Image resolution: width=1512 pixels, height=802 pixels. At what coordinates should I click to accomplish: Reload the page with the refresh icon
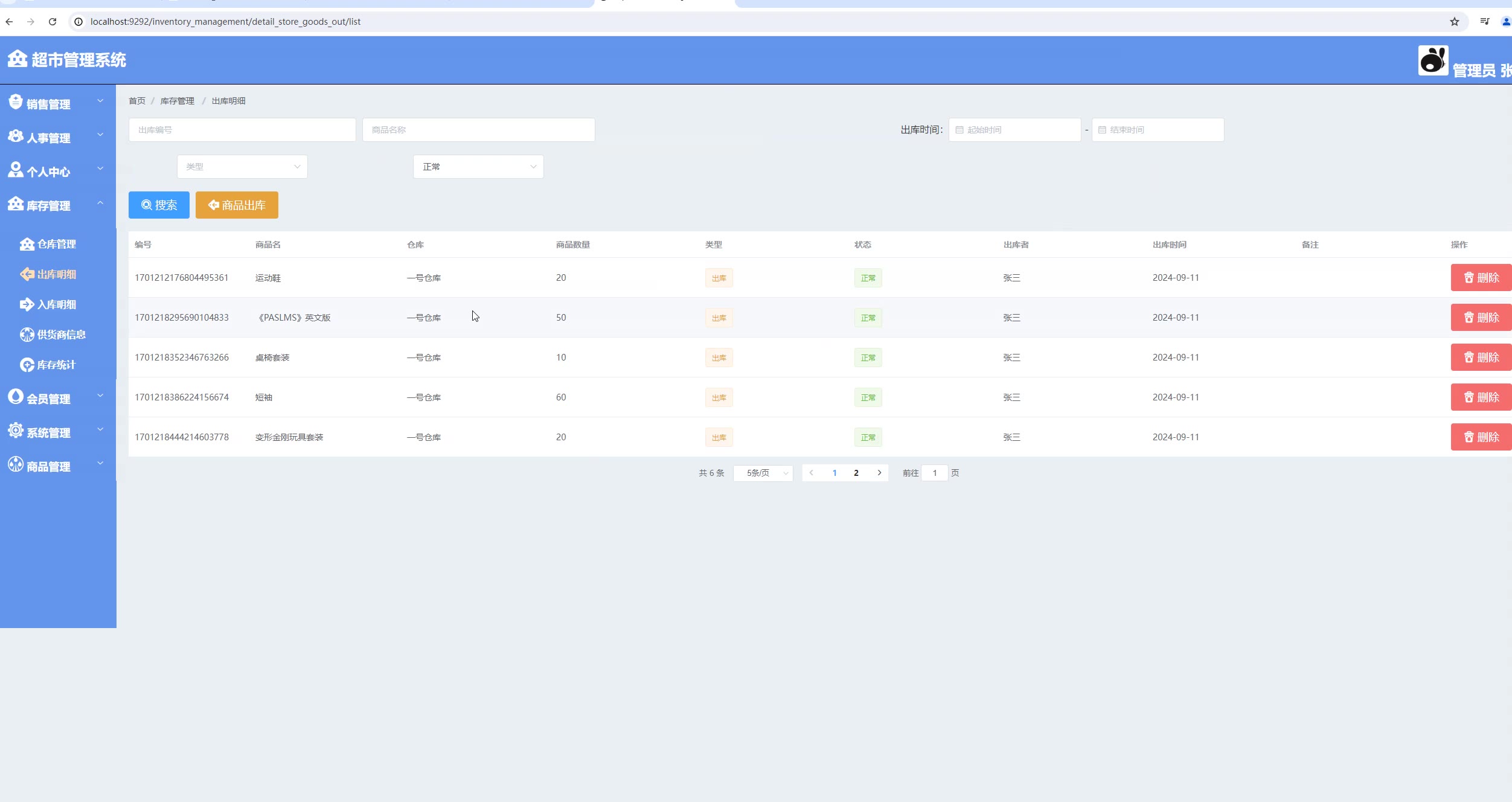[x=53, y=22]
